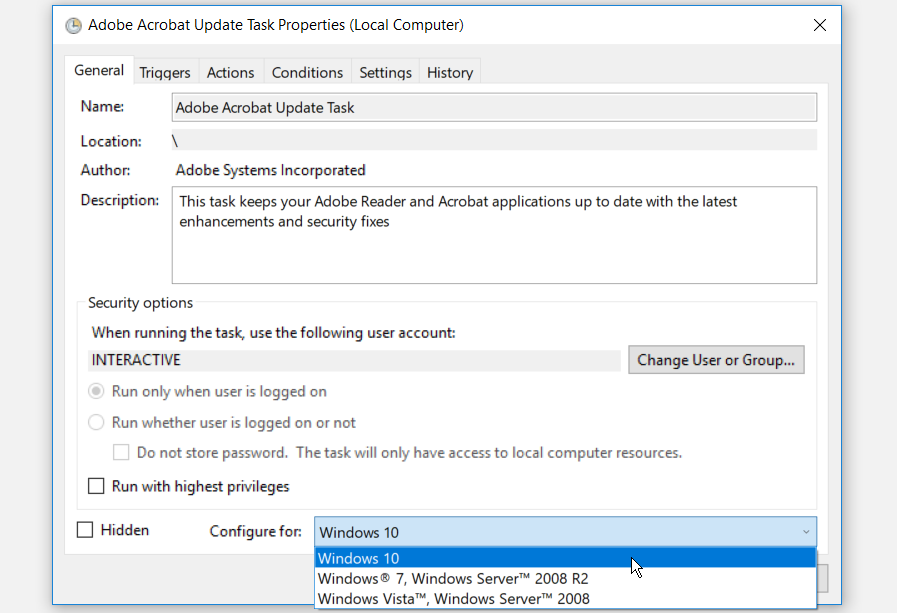Click inside the task Name field

point(494,107)
